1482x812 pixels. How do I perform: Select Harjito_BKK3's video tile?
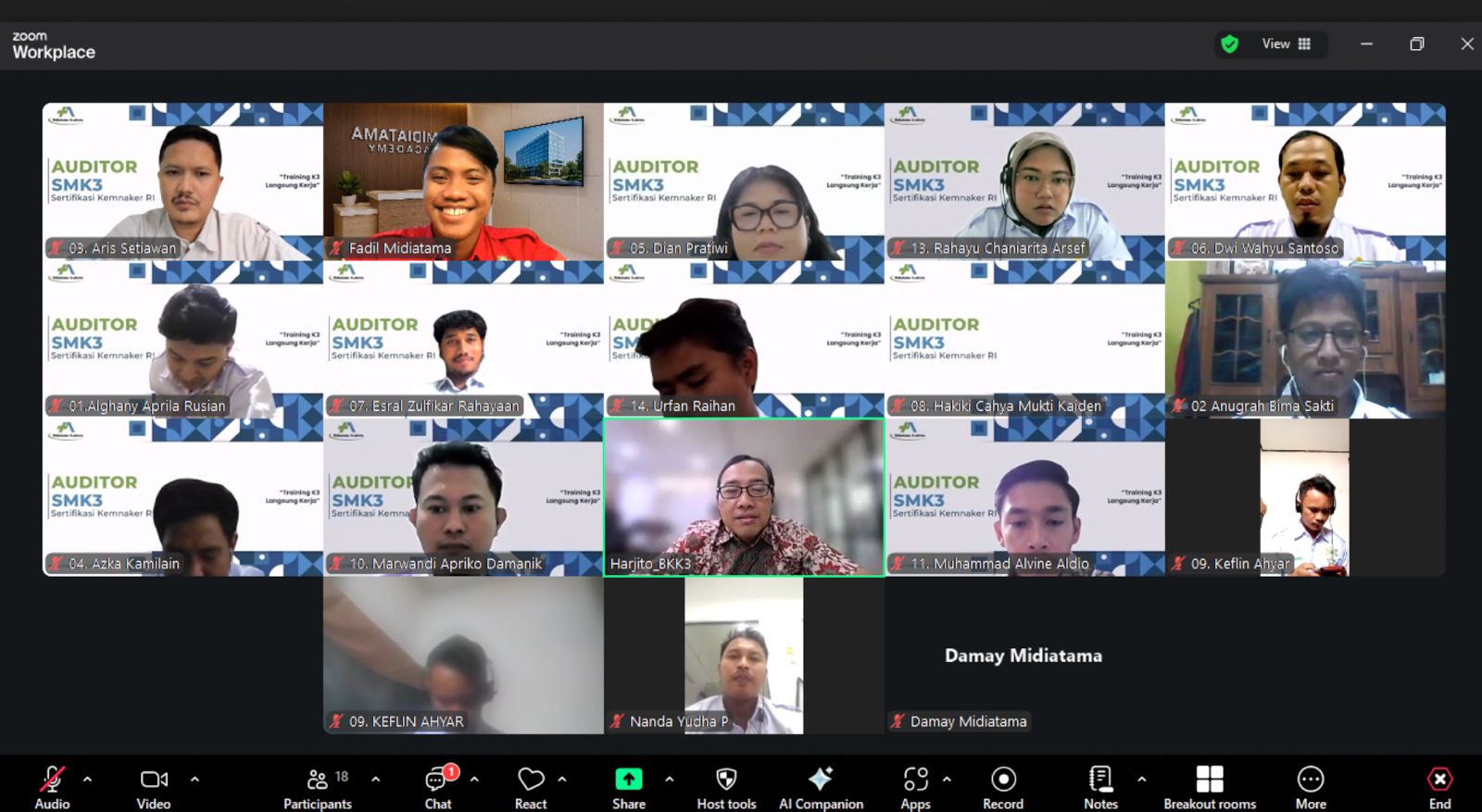pos(744,497)
